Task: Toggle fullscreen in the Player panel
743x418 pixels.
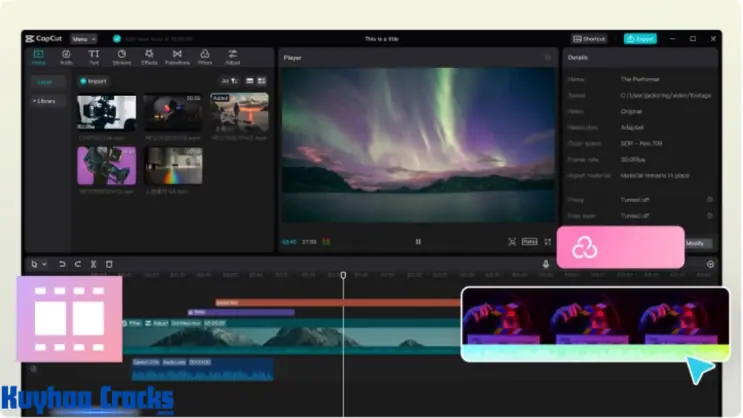Action: click(x=547, y=241)
